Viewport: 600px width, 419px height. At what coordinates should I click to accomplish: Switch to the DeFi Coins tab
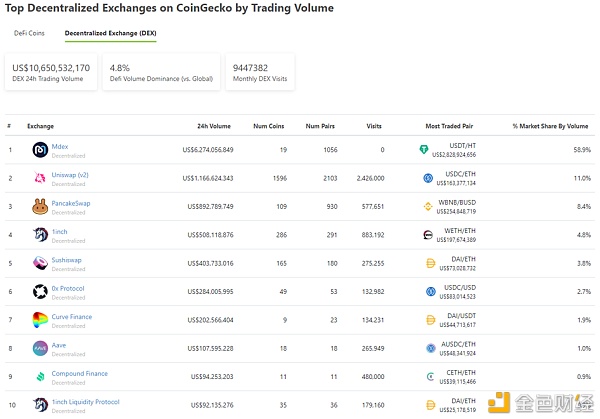29,33
